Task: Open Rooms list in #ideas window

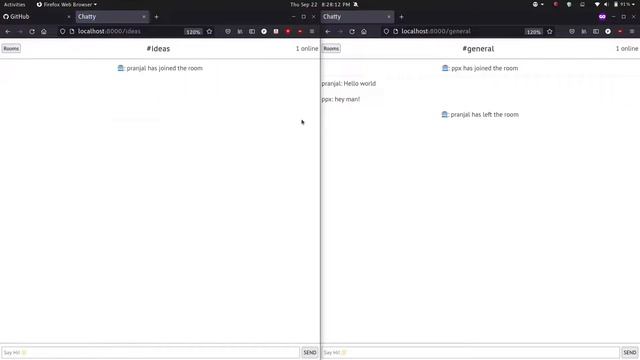Action: [x=11, y=49]
